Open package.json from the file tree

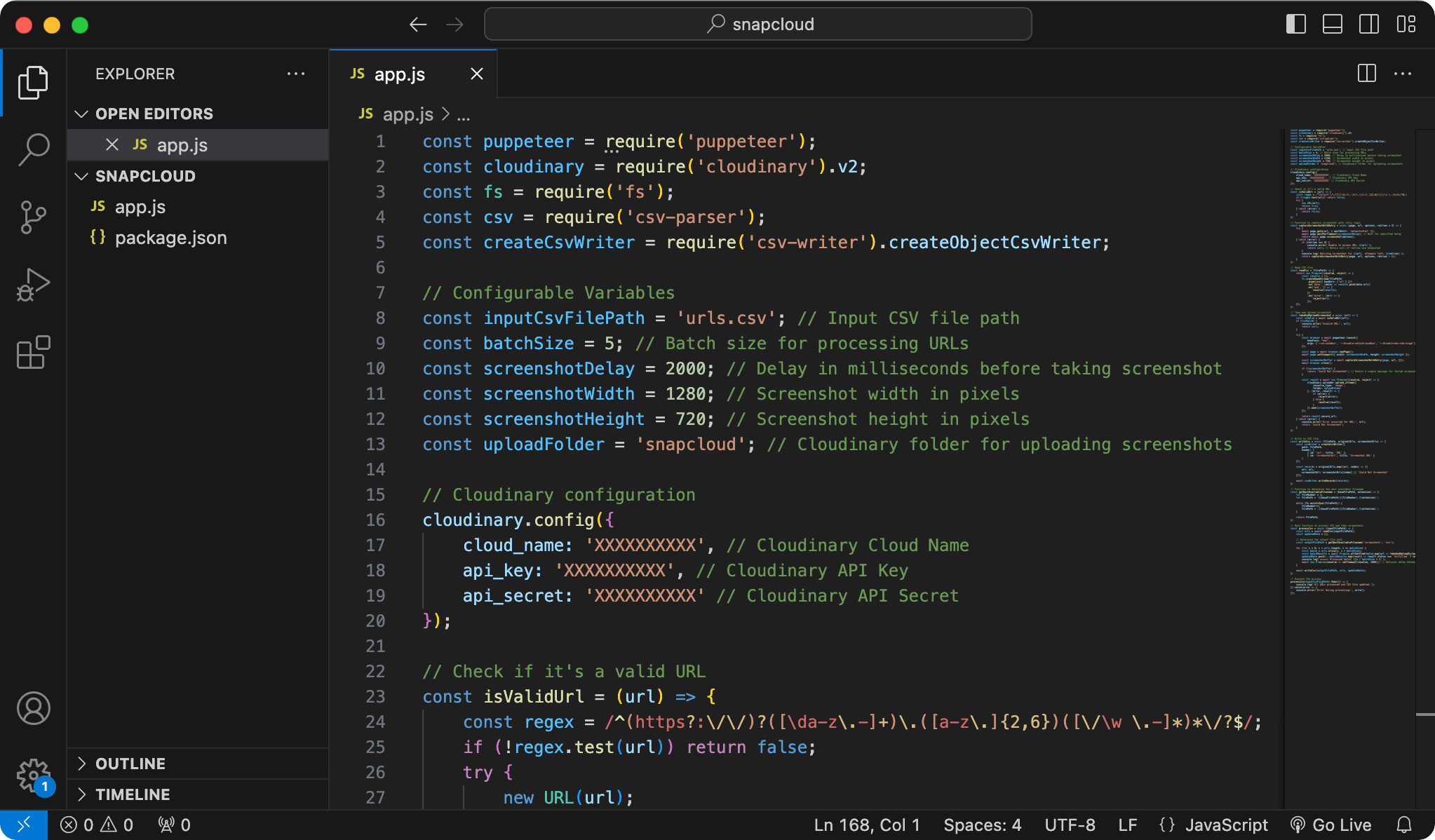tap(170, 238)
